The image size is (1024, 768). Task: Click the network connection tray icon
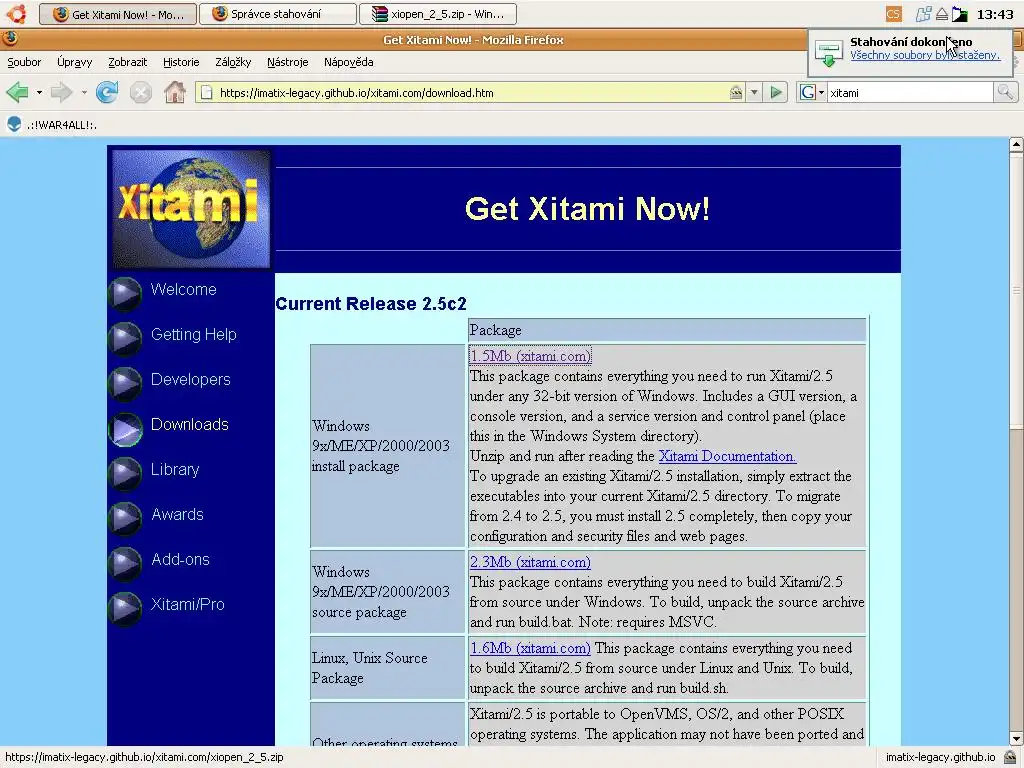[x=923, y=14]
